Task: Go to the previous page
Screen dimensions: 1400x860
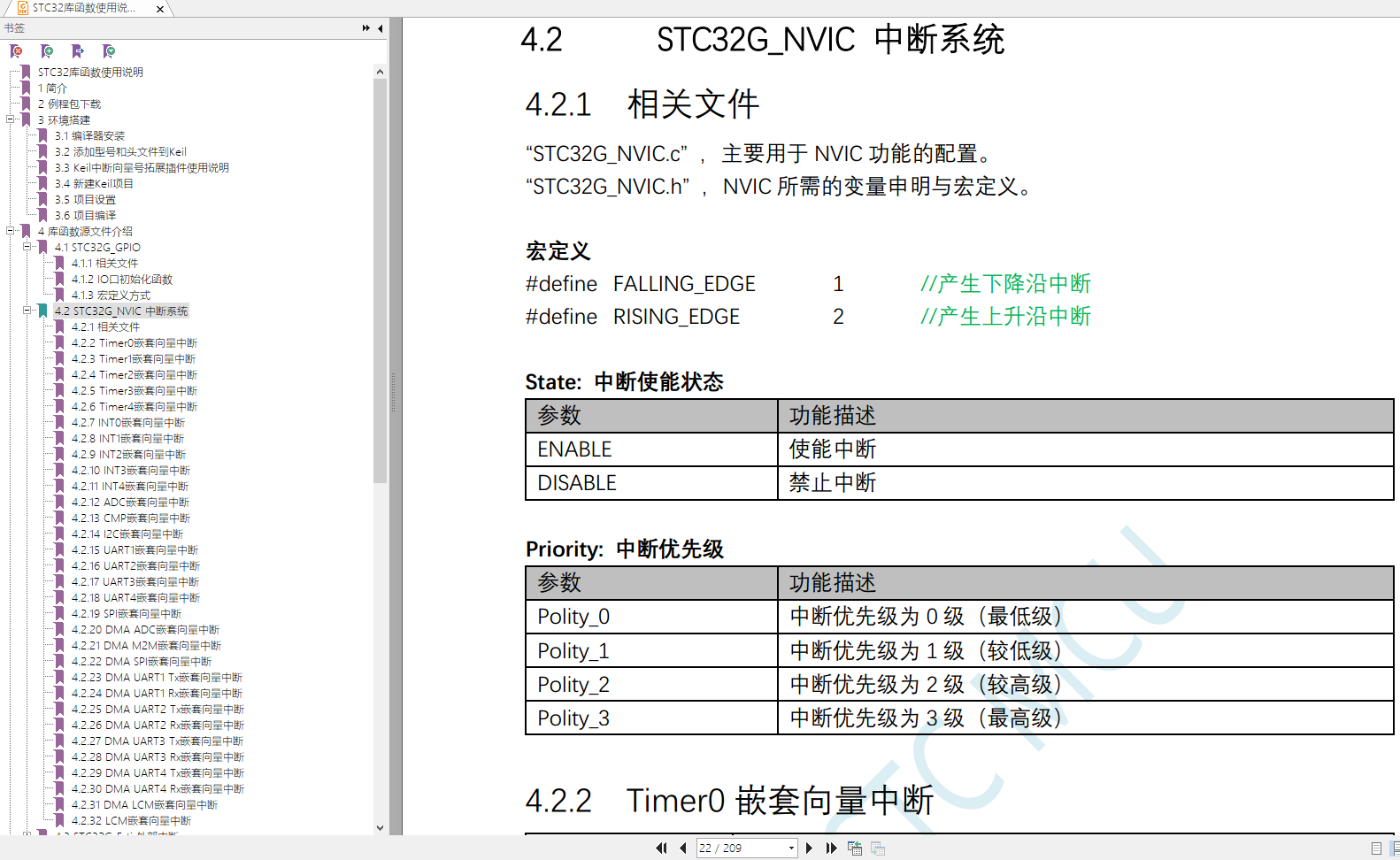Action: 683,848
